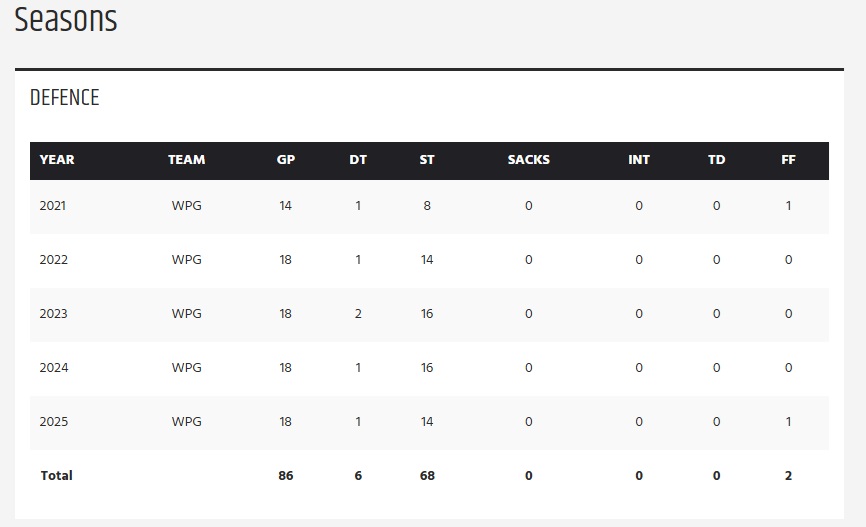Click total games played value 86

point(286,476)
